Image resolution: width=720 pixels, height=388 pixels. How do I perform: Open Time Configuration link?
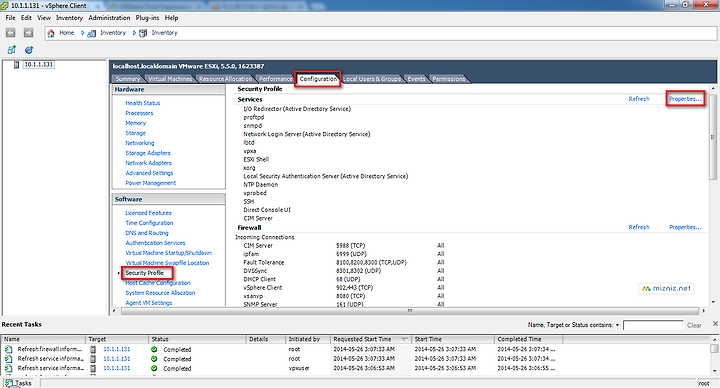click(149, 223)
